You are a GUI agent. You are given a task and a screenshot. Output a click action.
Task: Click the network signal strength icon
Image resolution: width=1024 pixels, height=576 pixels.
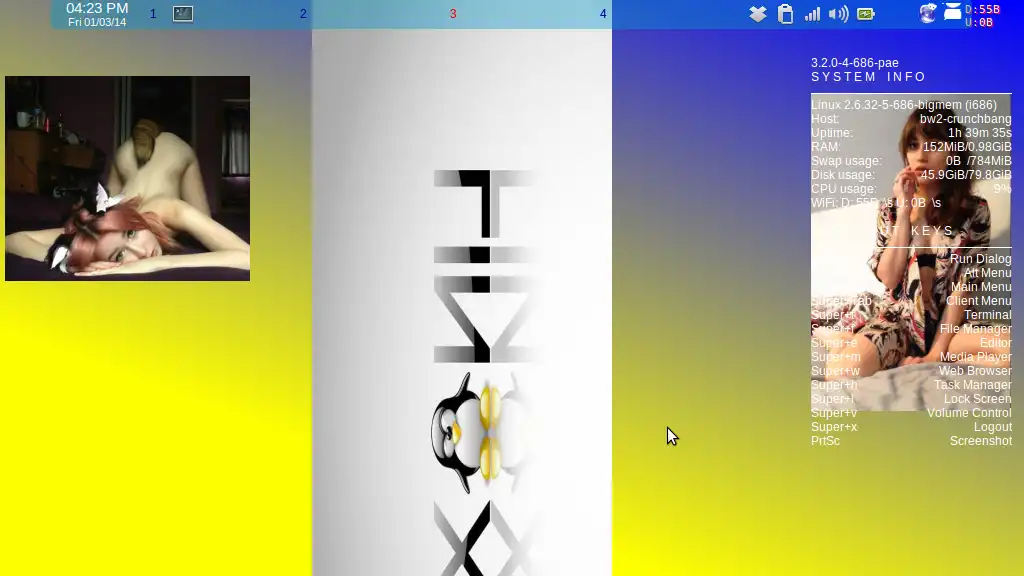[x=812, y=14]
